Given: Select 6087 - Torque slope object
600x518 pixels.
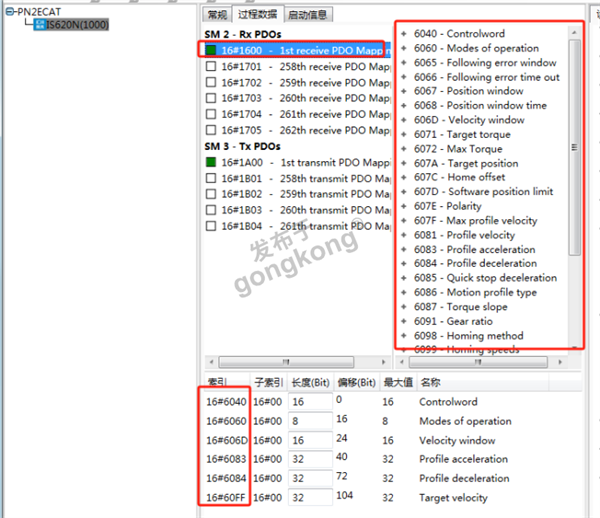Looking at the screenshot, I should point(461,307).
